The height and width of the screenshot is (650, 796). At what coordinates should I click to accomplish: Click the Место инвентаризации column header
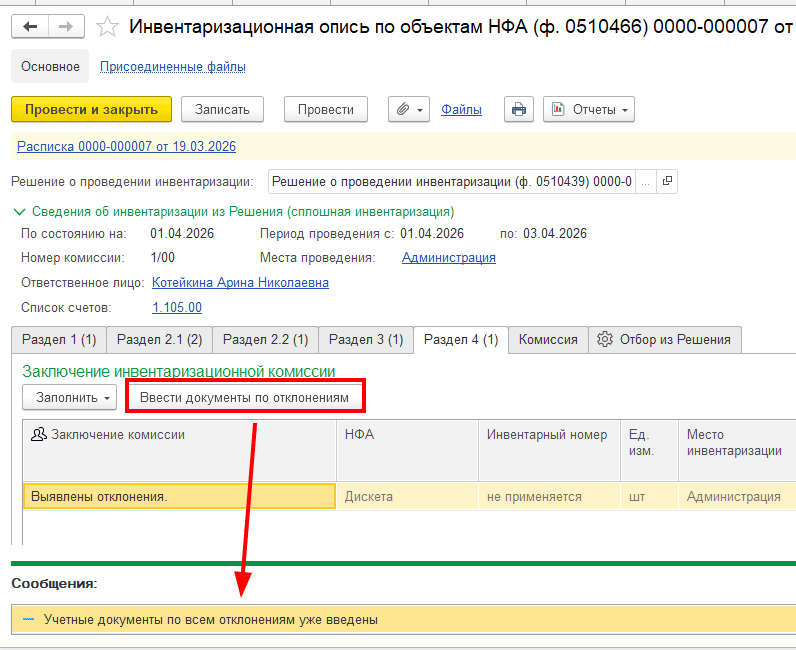[x=737, y=450]
